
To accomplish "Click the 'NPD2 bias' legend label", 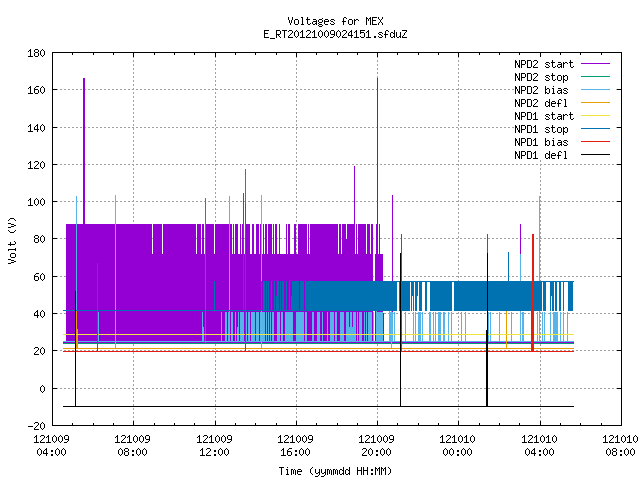I will pyautogui.click(x=541, y=90).
